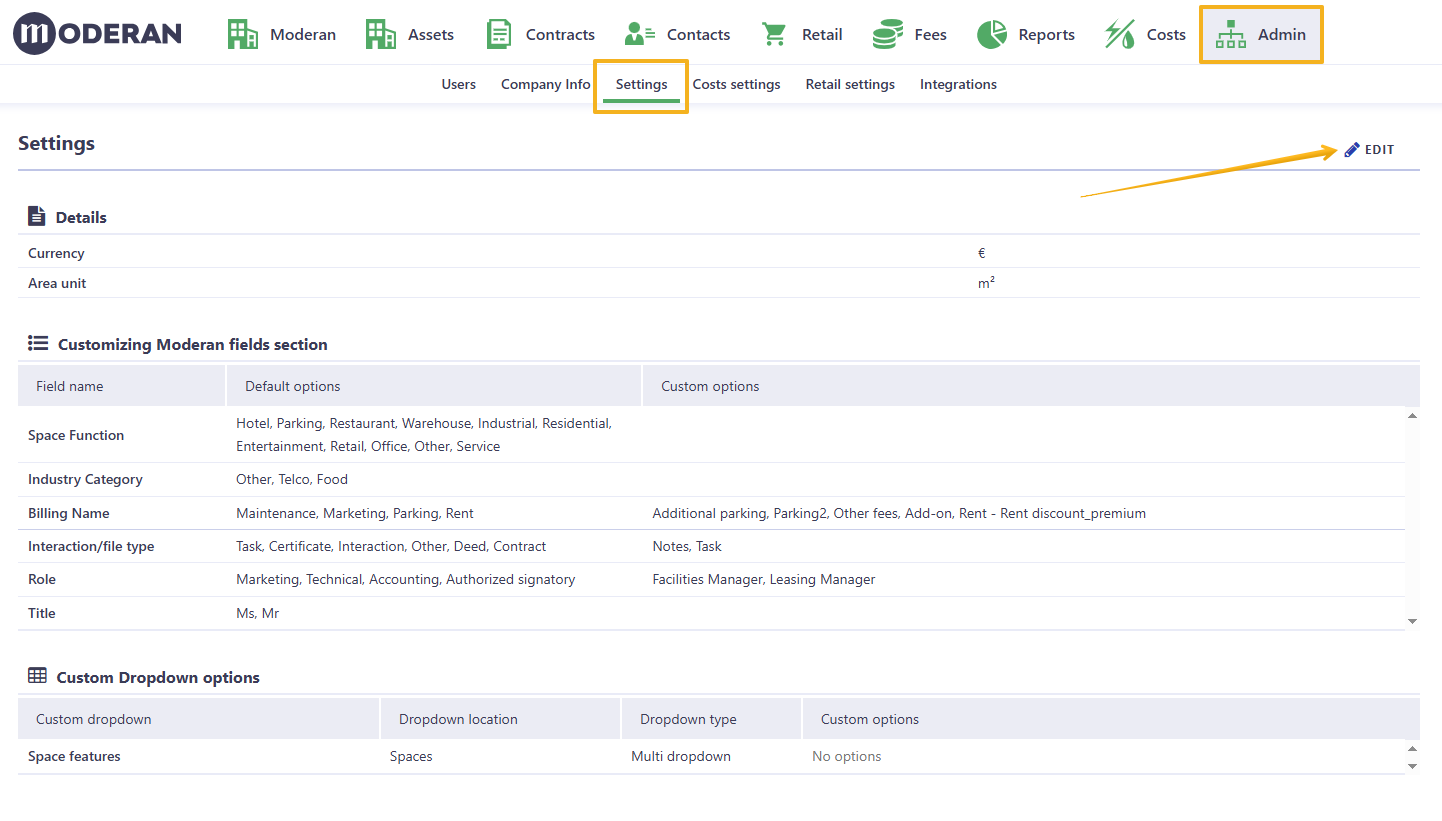Open the Costs menu label
1442x821 pixels.
tap(1166, 34)
